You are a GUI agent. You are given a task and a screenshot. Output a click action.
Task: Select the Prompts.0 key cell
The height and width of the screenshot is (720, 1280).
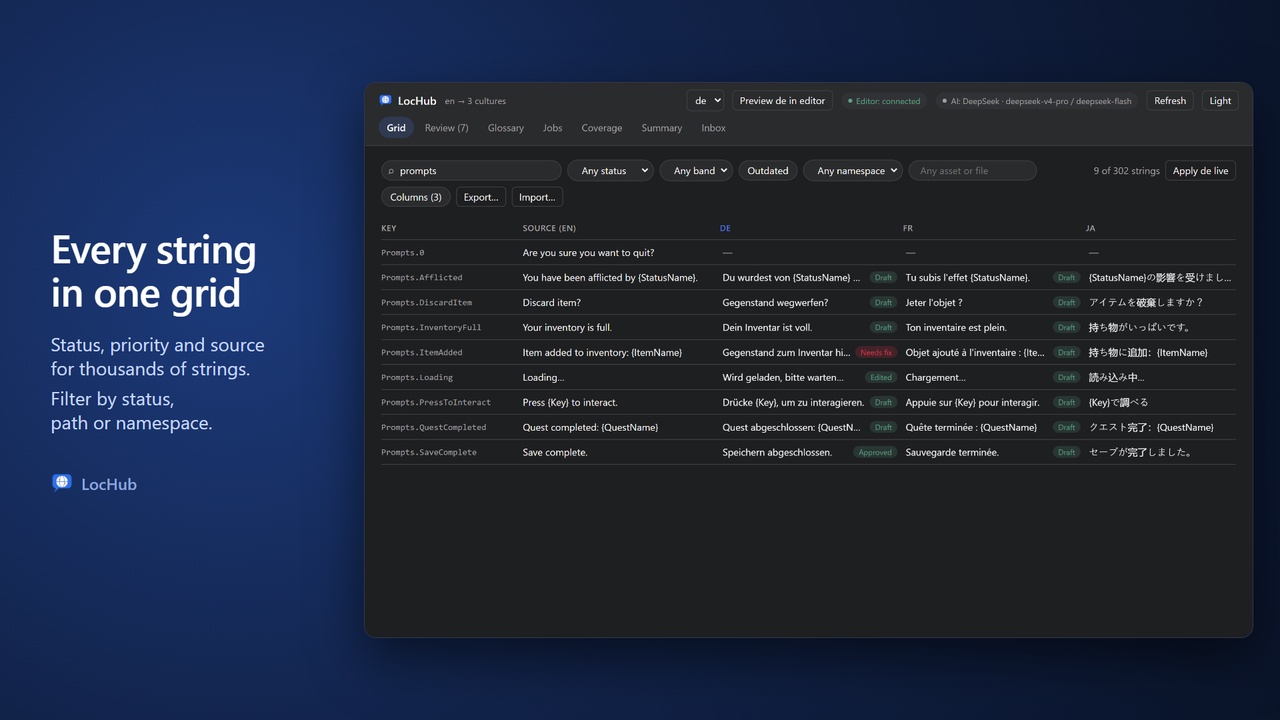403,253
